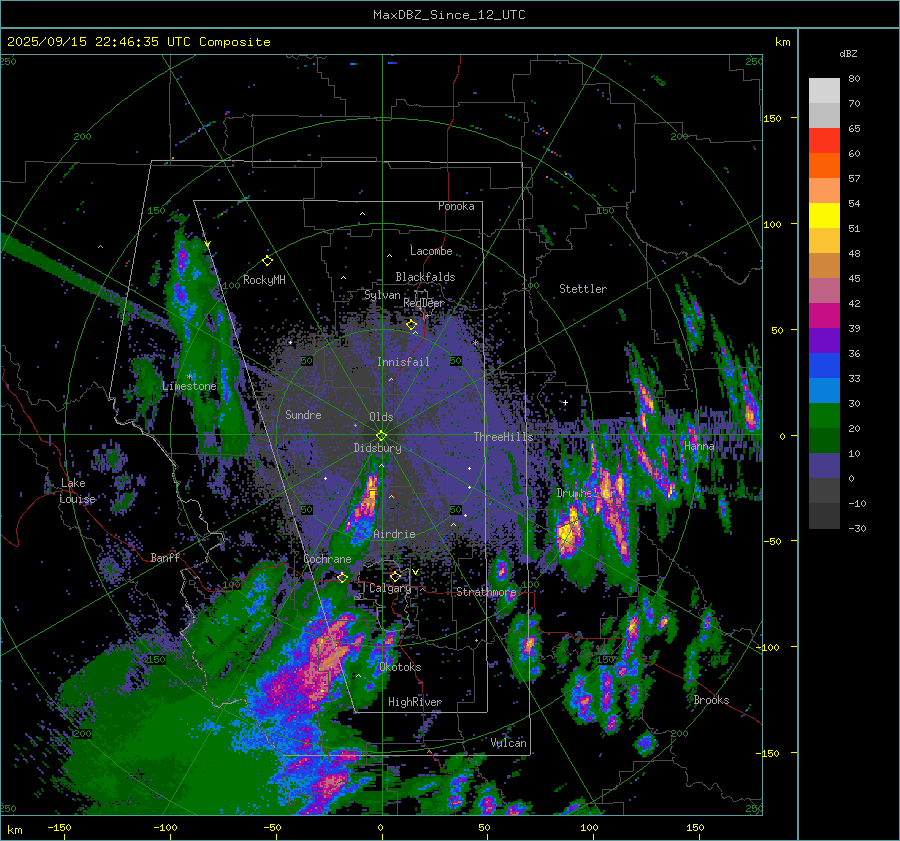Click the Olds label
Screen dimensions: 900x841
[x=381, y=417]
